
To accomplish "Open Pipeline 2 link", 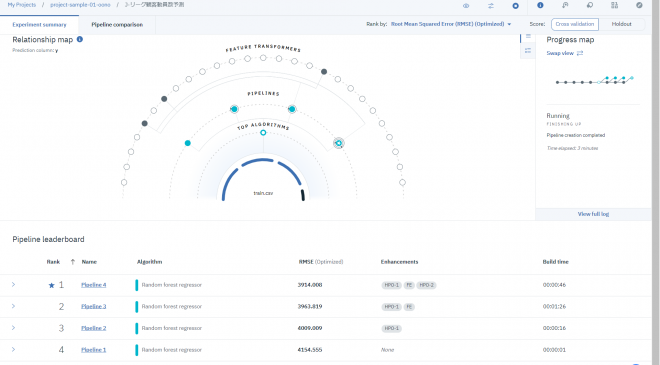I will (x=93, y=328).
